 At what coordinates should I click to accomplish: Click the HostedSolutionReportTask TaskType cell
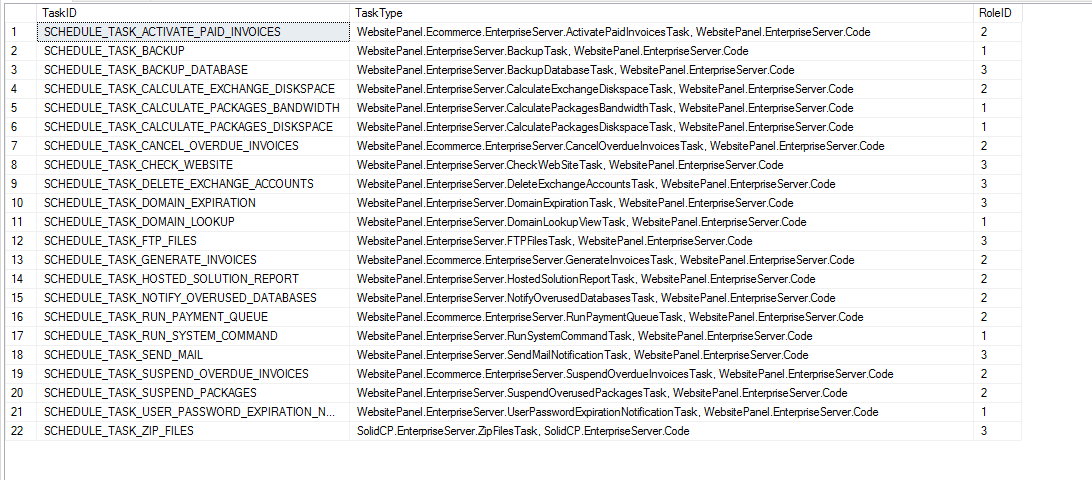(x=662, y=279)
